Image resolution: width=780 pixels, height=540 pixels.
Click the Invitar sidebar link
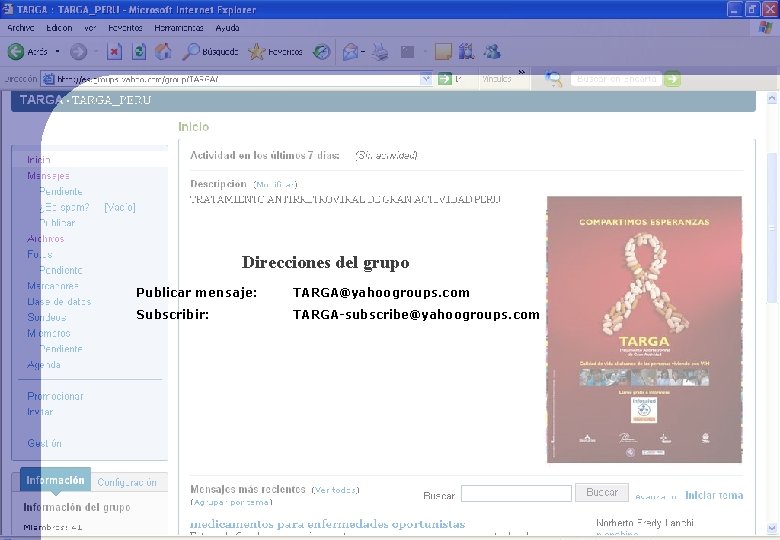pos(40,412)
